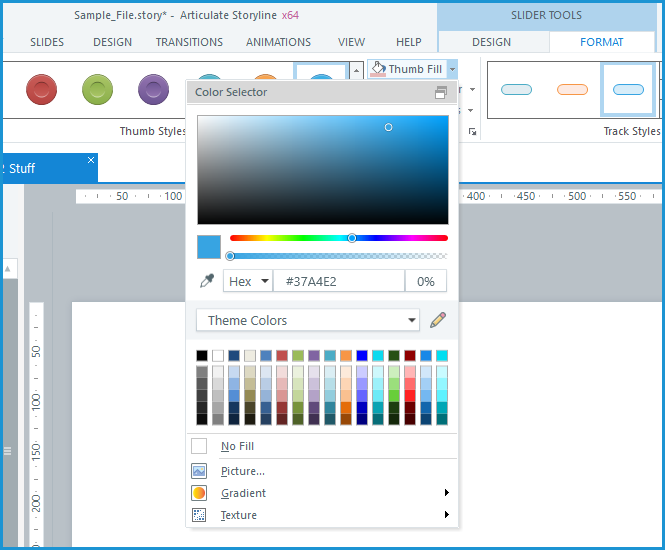Click the transparency slider handle
The height and width of the screenshot is (550, 665).
230,256
